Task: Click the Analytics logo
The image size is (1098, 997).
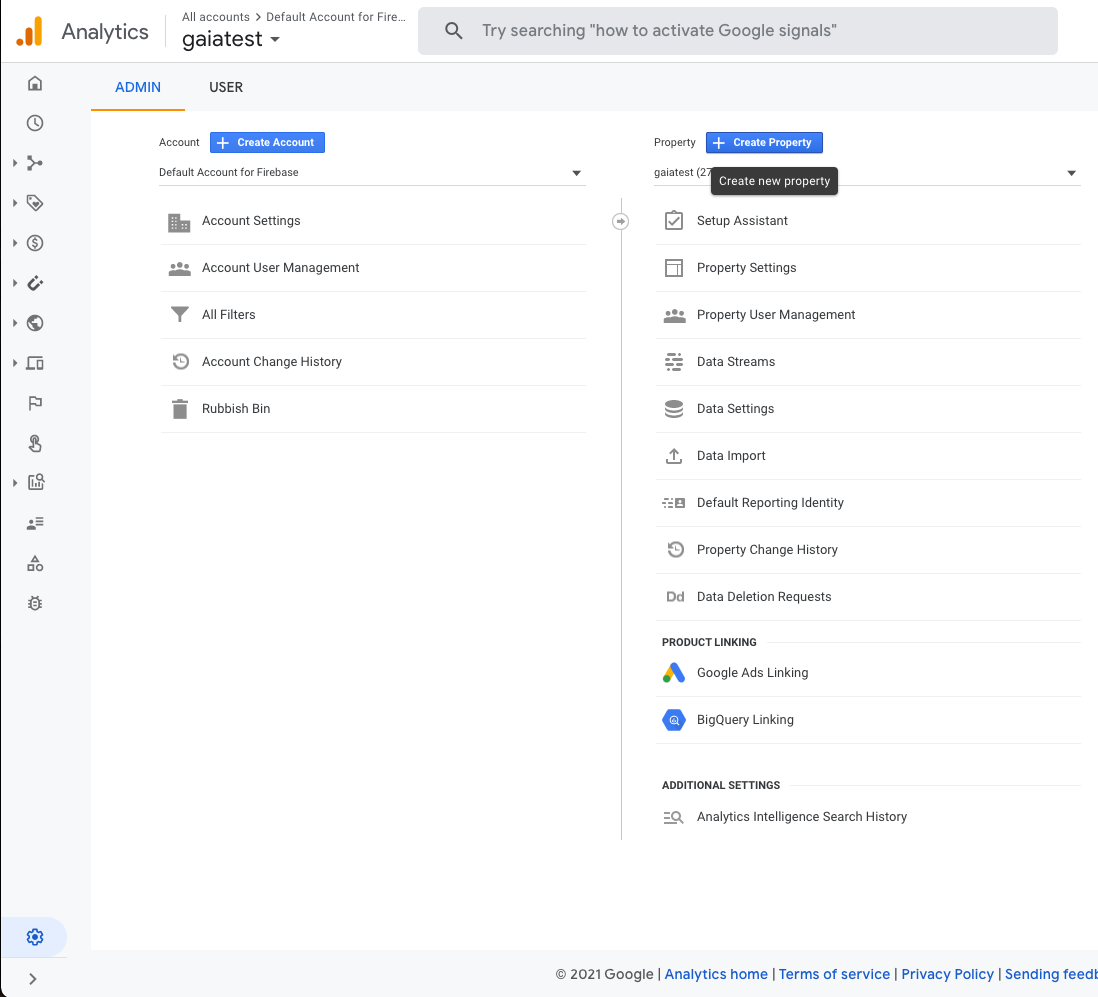Action: click(x=29, y=32)
